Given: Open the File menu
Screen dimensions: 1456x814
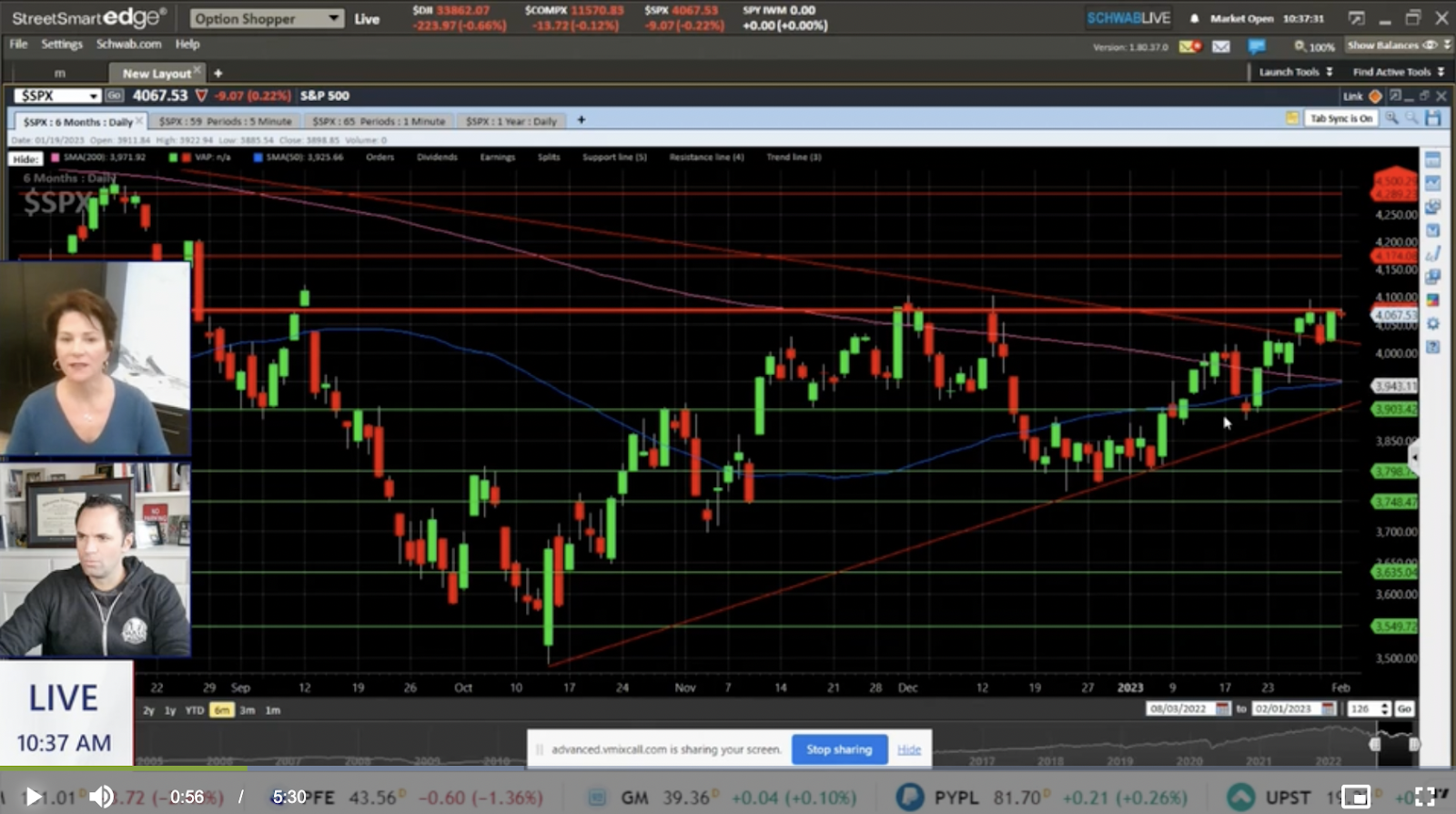Looking at the screenshot, I should [x=19, y=44].
